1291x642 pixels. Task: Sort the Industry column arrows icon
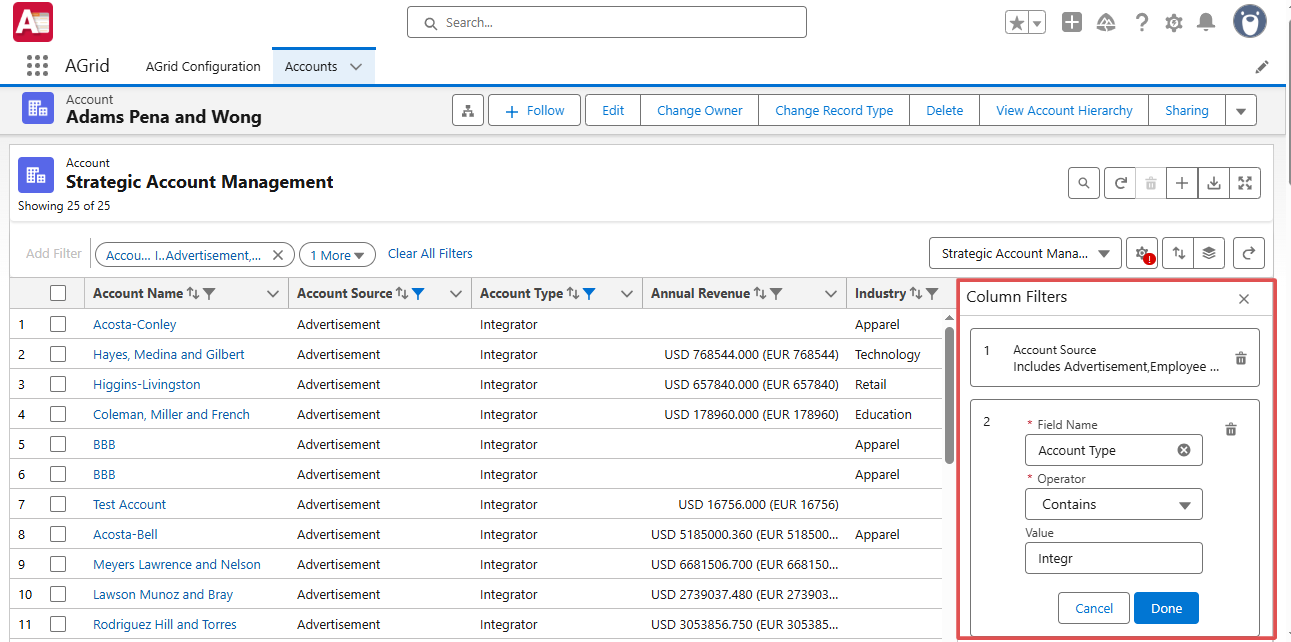coord(915,294)
